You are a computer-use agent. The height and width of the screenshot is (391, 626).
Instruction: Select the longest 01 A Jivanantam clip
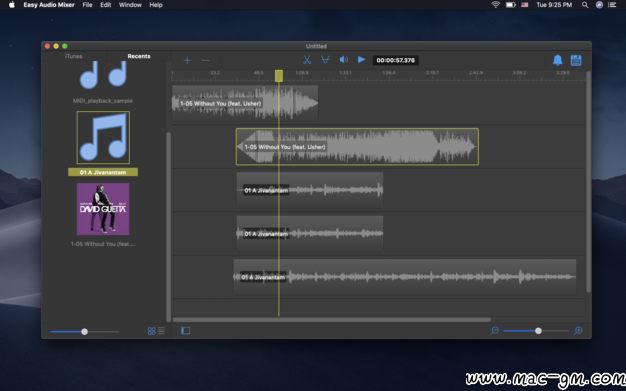click(x=405, y=277)
